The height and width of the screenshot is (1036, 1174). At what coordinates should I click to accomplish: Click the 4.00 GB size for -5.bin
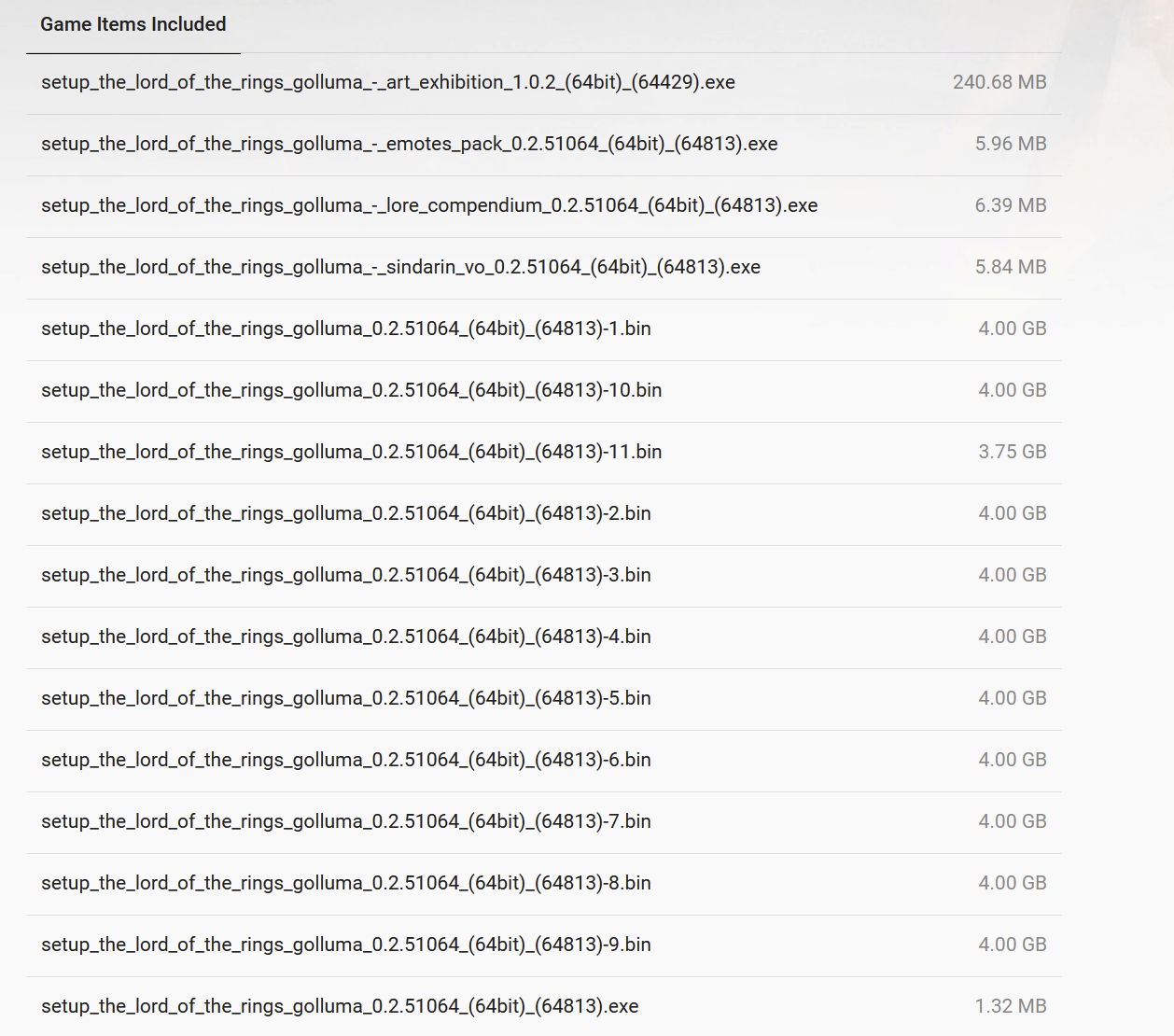pyautogui.click(x=1013, y=698)
